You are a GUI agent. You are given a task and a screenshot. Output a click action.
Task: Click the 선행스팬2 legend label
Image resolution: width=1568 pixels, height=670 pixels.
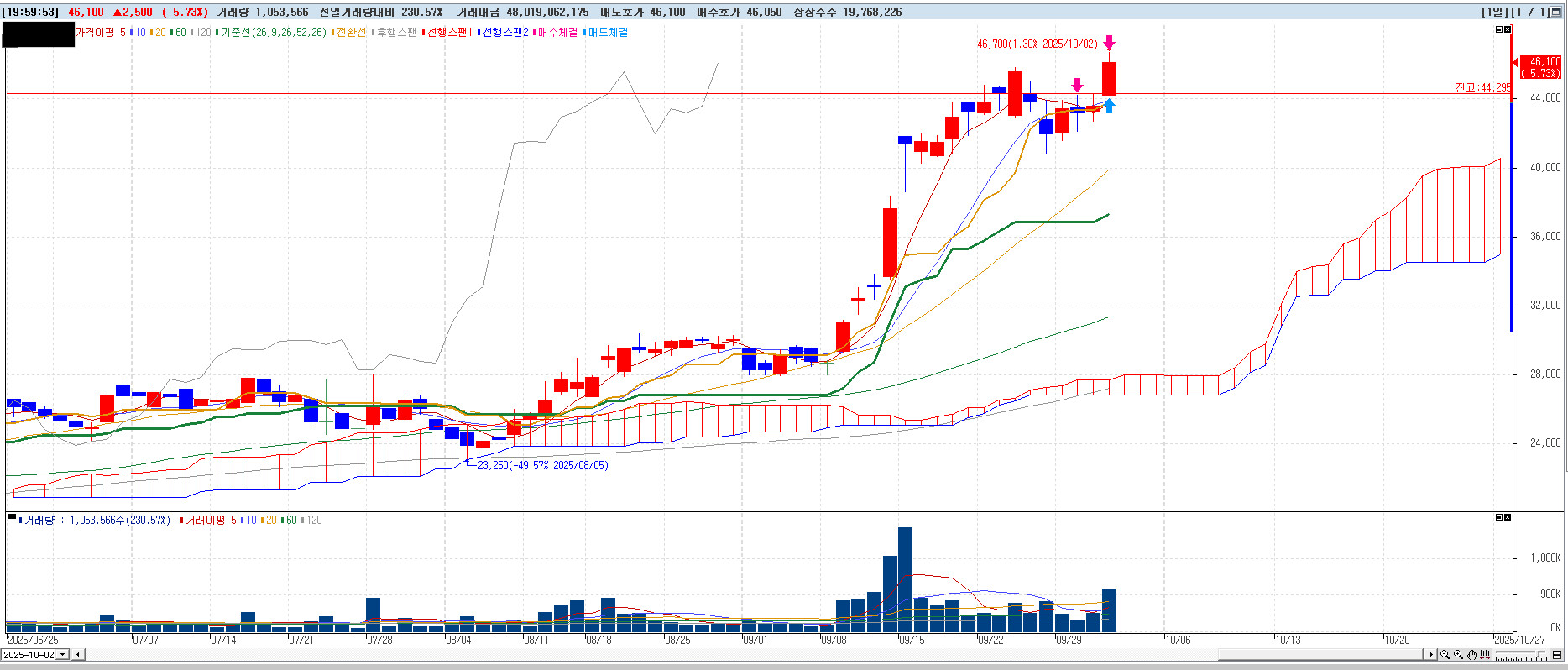pos(505,33)
